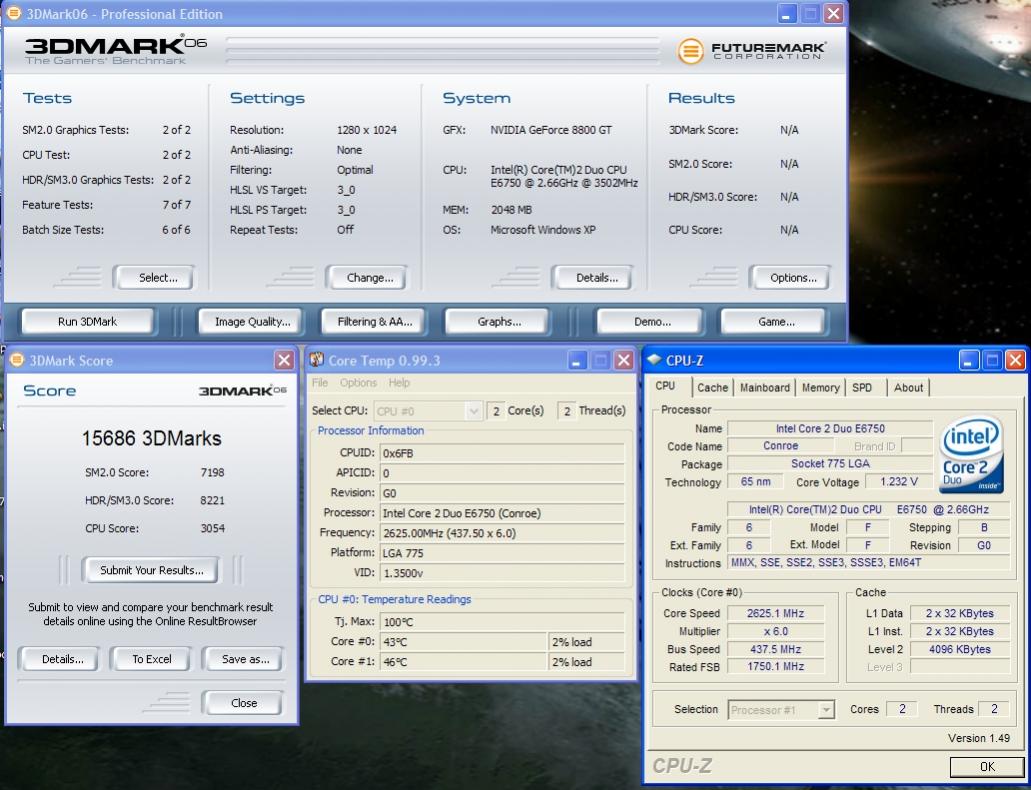Click the Save as... button
This screenshot has height=790, width=1031.
245,659
